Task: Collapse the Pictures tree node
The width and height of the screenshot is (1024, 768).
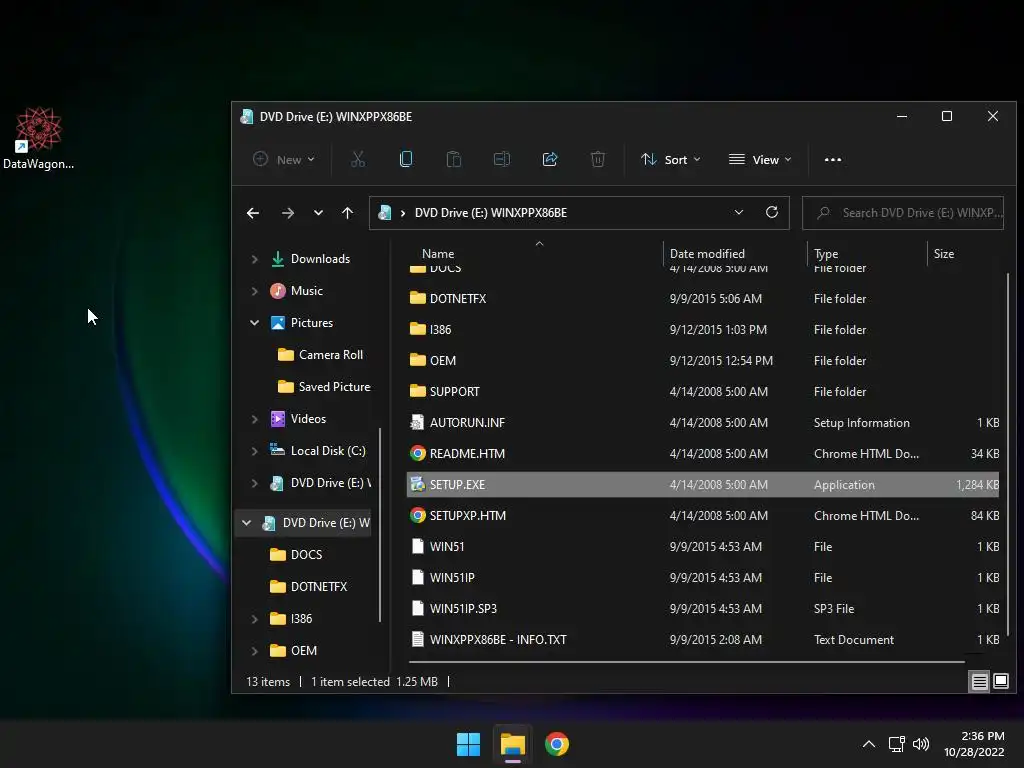Action: [x=255, y=323]
